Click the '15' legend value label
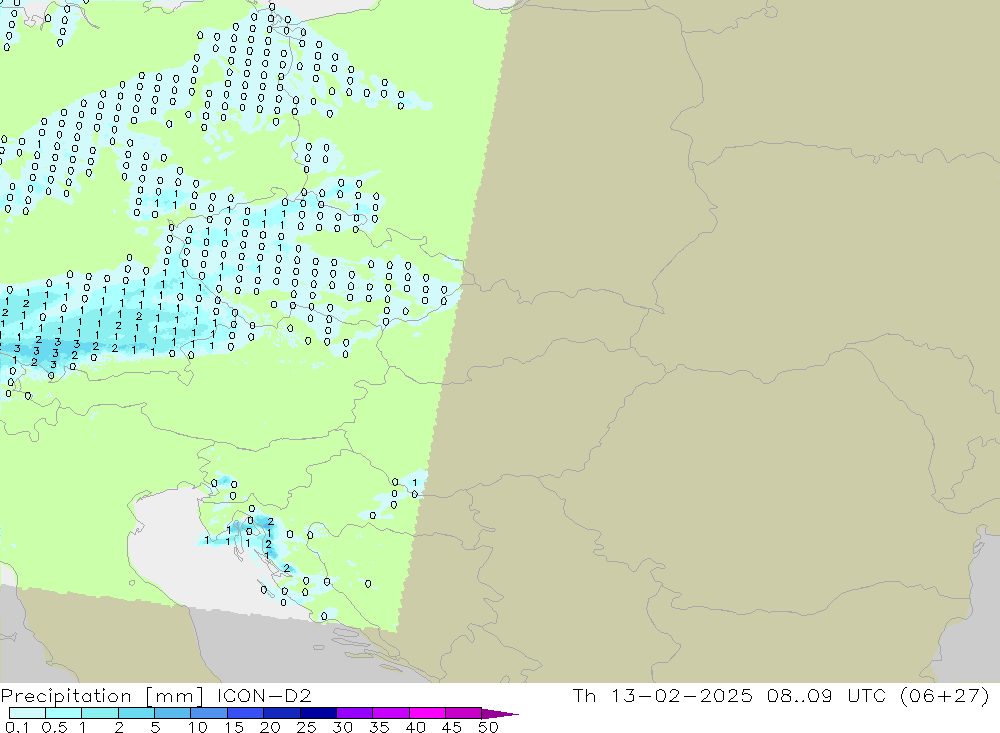The image size is (1000, 733). (x=234, y=727)
